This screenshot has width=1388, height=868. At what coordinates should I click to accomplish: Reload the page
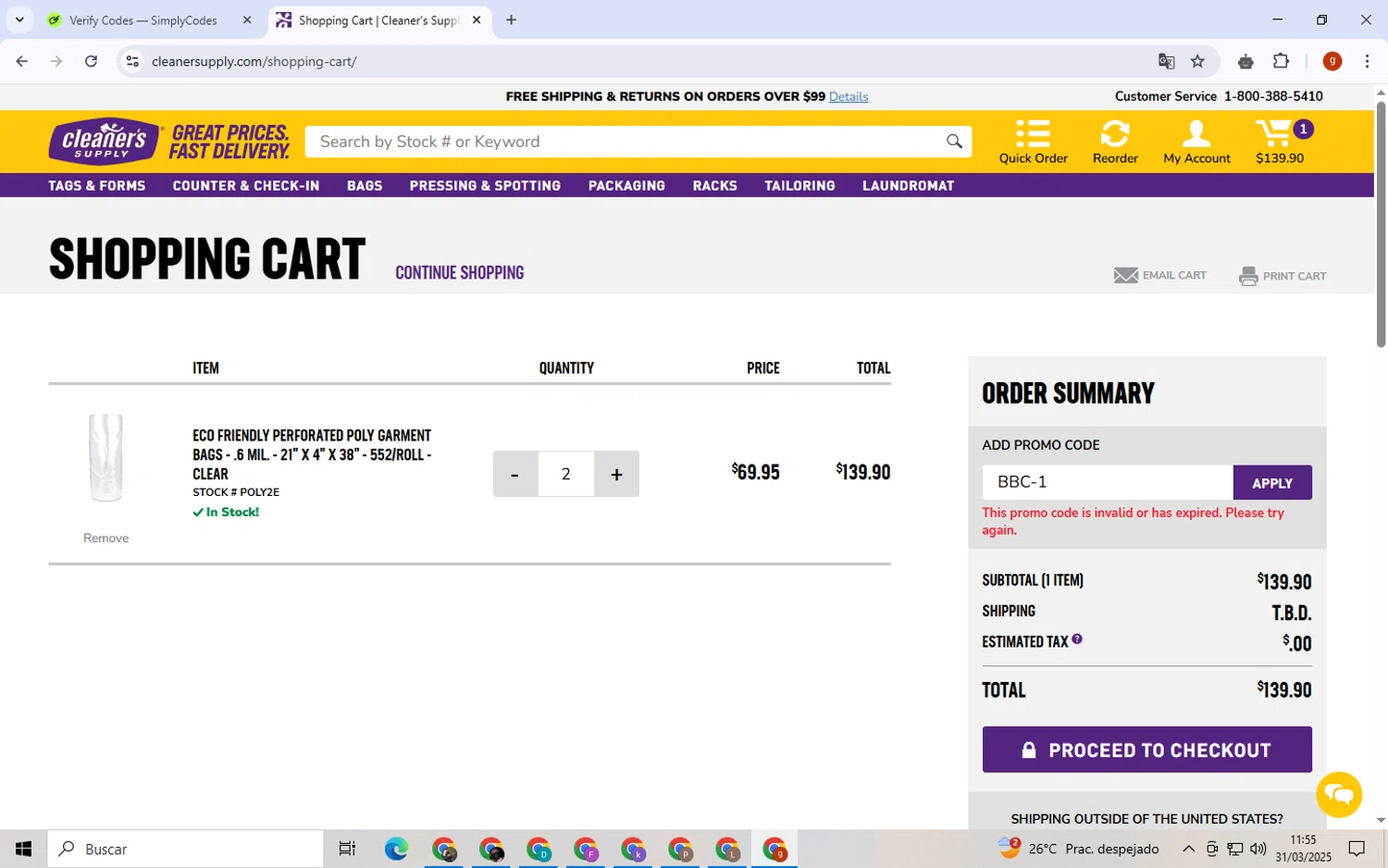(91, 61)
